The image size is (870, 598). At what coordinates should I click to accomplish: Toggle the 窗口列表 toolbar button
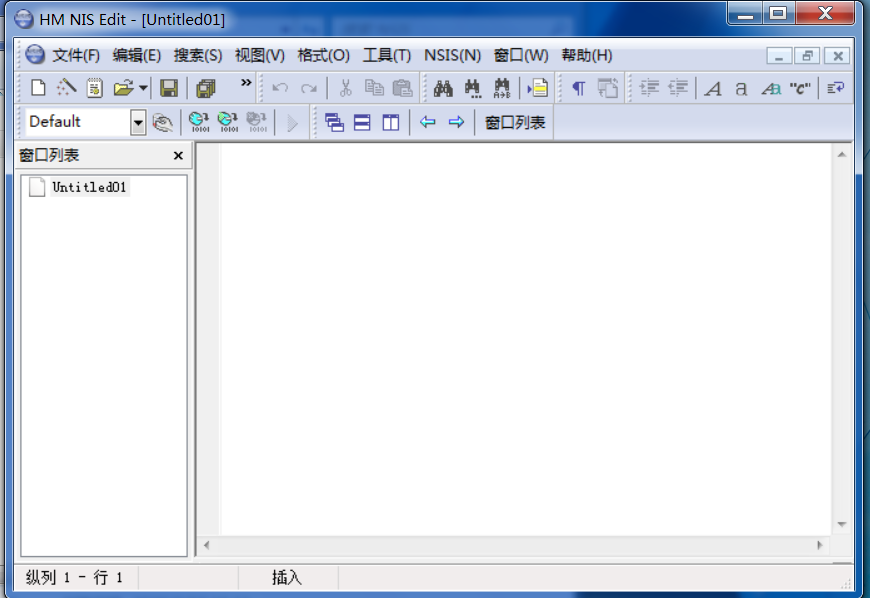[x=515, y=123]
